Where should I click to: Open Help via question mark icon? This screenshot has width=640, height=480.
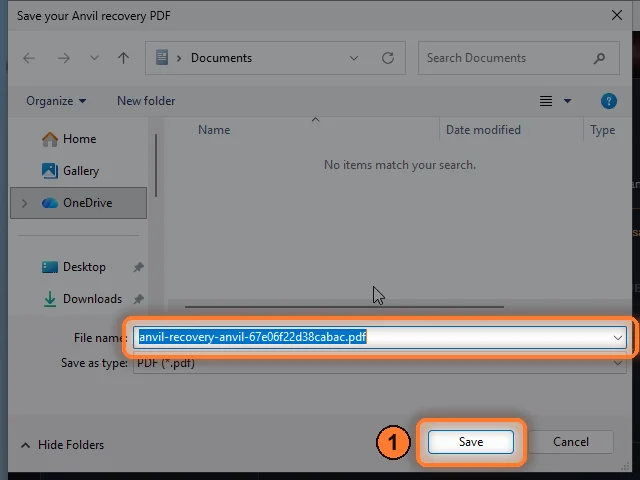(x=609, y=101)
